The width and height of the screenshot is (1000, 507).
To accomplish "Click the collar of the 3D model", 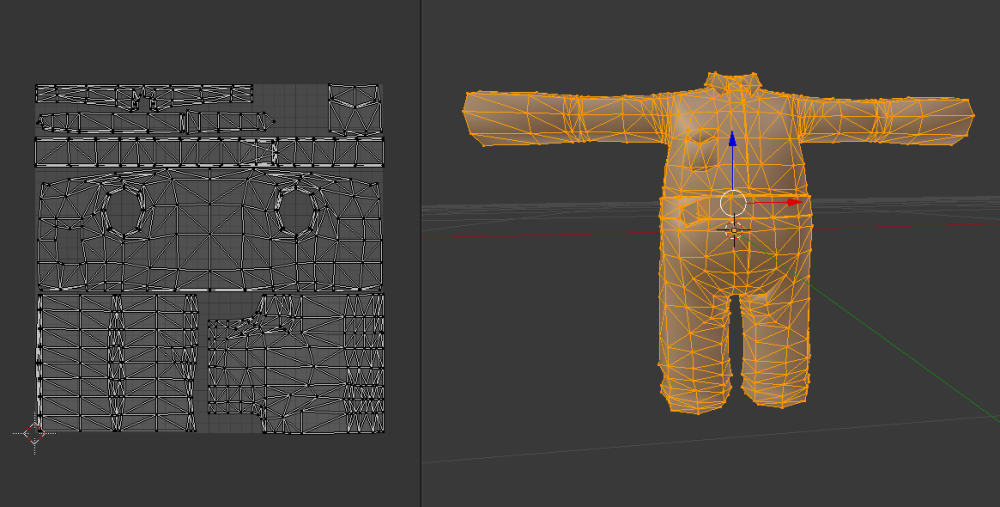I will (x=733, y=84).
